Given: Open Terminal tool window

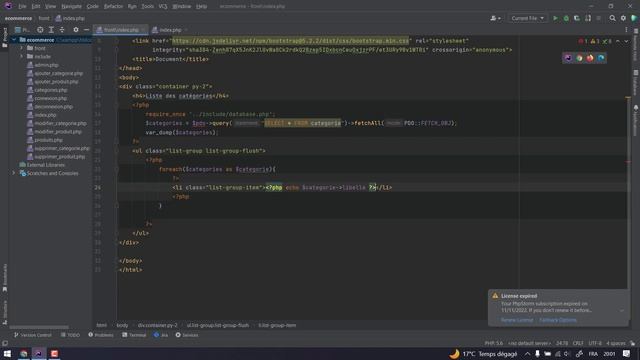Looking at the screenshot, I should click(134, 335).
